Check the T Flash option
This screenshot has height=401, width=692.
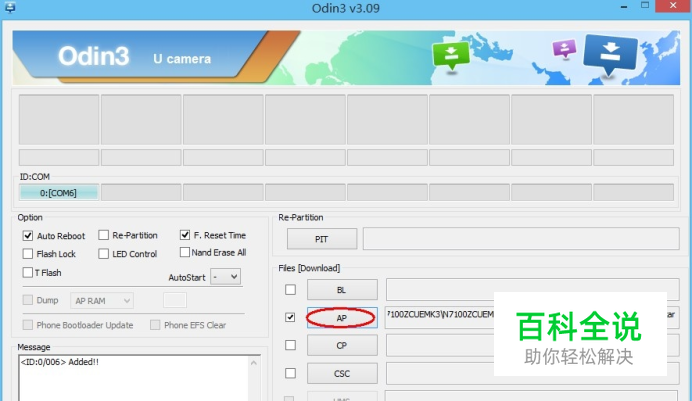[28, 273]
